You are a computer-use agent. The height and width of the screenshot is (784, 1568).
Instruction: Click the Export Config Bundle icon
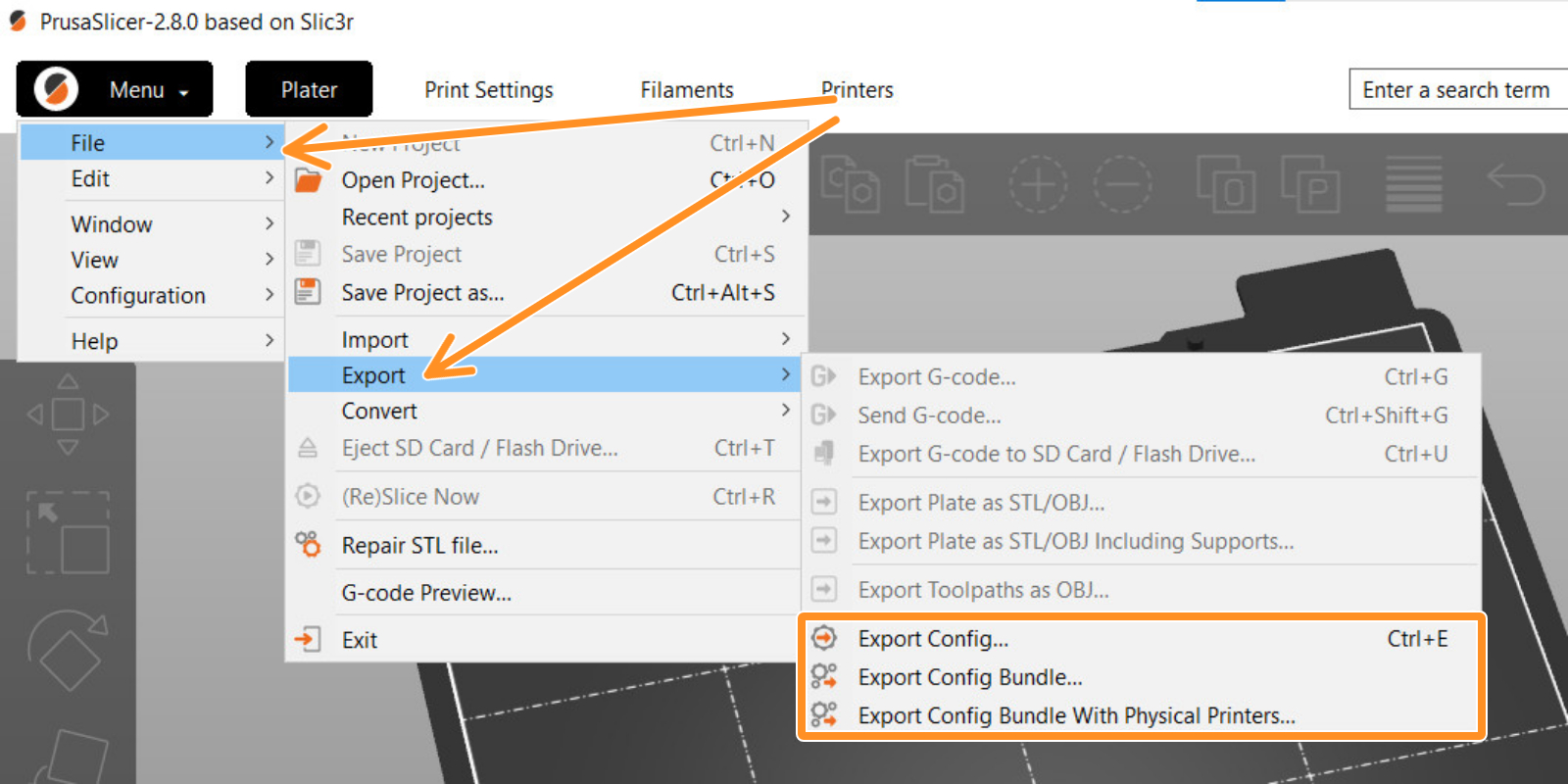pyautogui.click(x=824, y=676)
